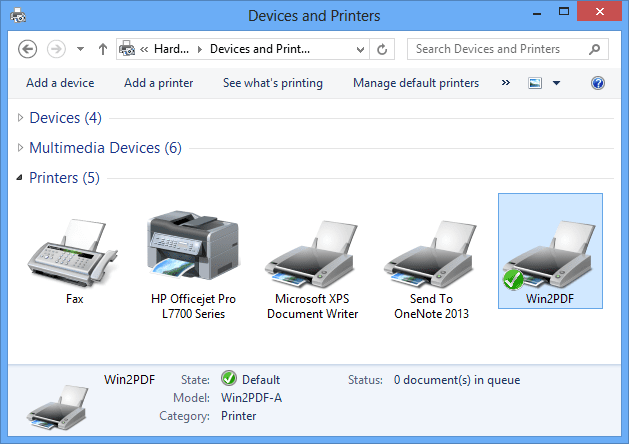Close the Devices and Printers window
Viewport: 629px width, 444px height.
click(600, 12)
